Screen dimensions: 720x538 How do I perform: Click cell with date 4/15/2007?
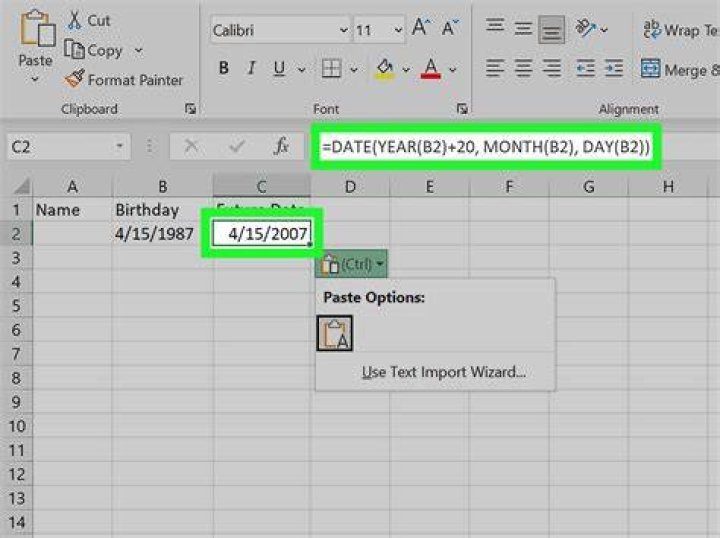262,233
